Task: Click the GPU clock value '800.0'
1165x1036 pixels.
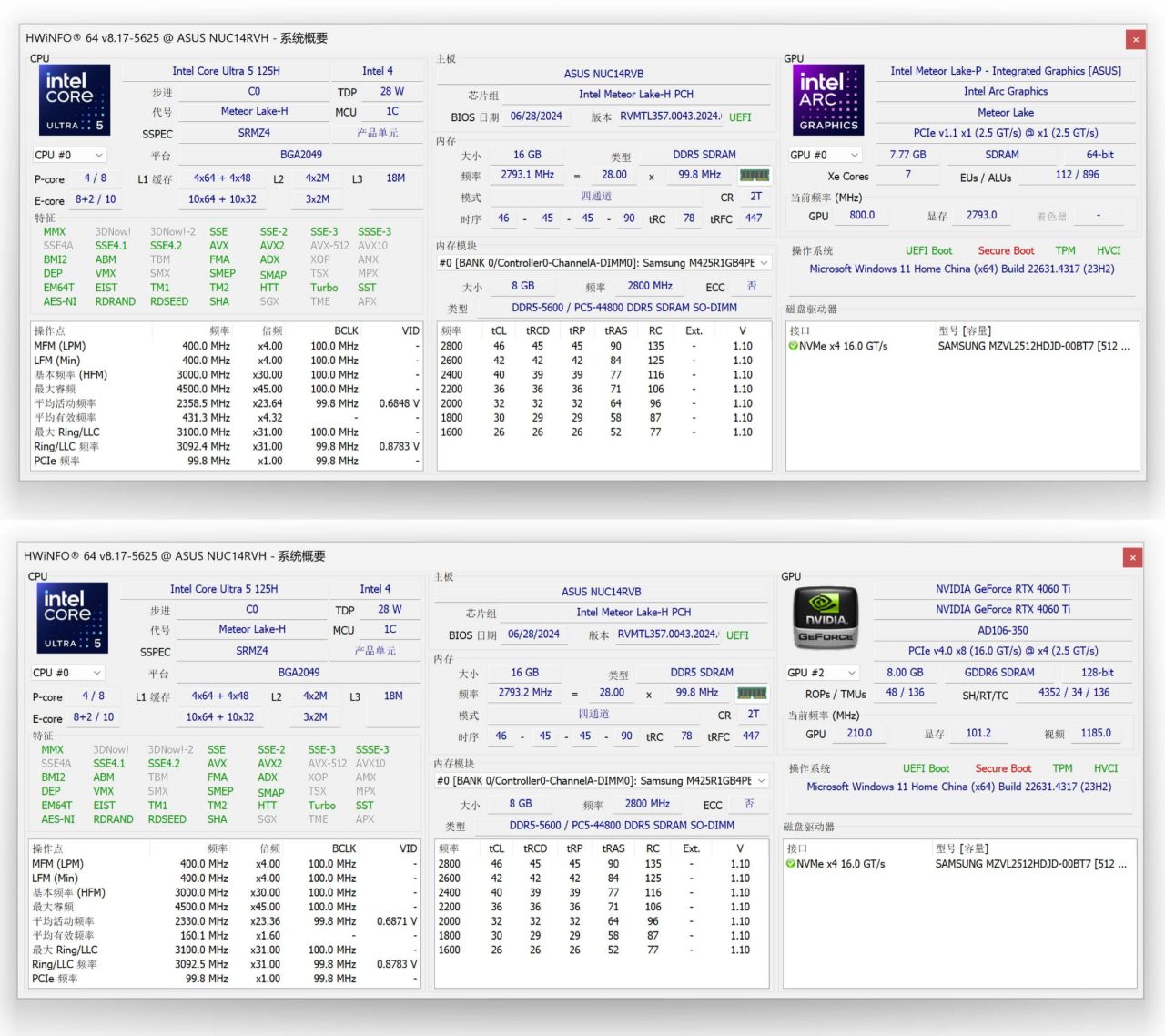Action: click(x=862, y=216)
